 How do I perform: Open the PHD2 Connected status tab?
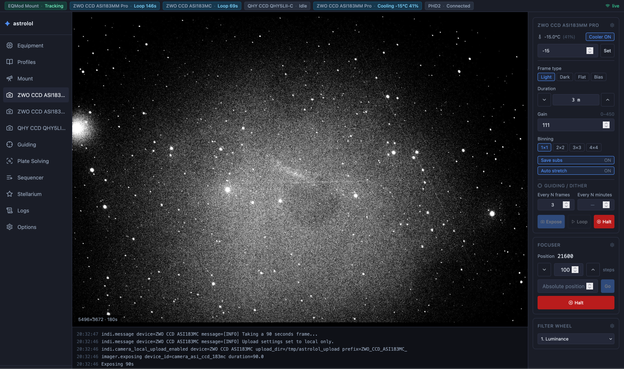coord(449,6)
